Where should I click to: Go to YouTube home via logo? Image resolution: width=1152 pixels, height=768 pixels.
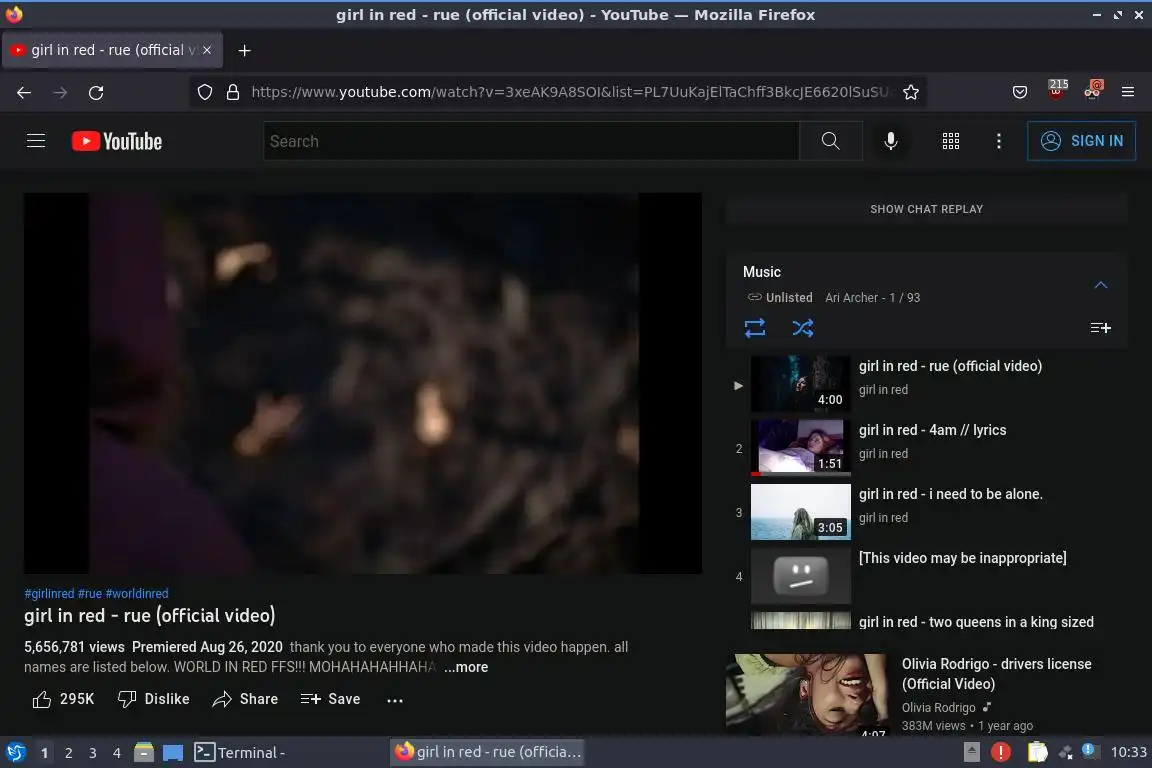(117, 141)
